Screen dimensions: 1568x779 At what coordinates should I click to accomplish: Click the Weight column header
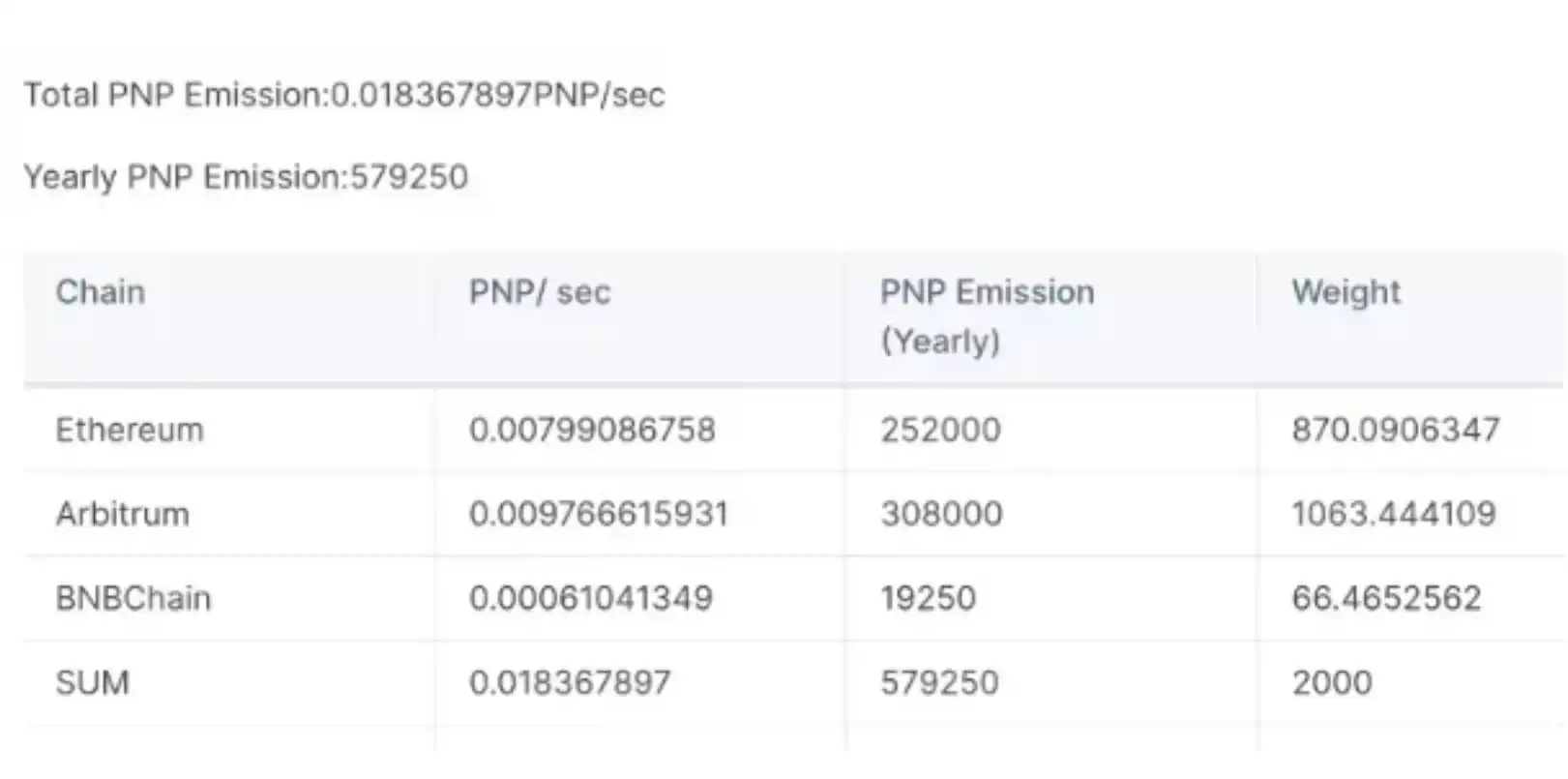pyautogui.click(x=1346, y=292)
